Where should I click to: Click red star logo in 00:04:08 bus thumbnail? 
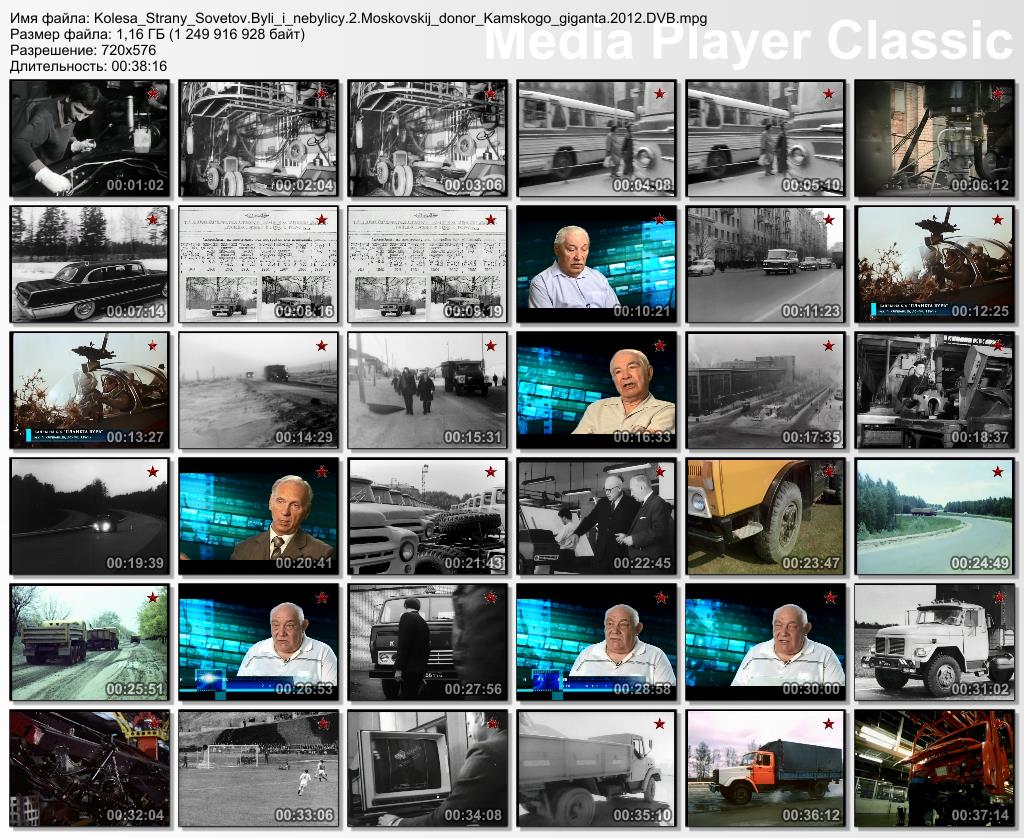coord(660,94)
